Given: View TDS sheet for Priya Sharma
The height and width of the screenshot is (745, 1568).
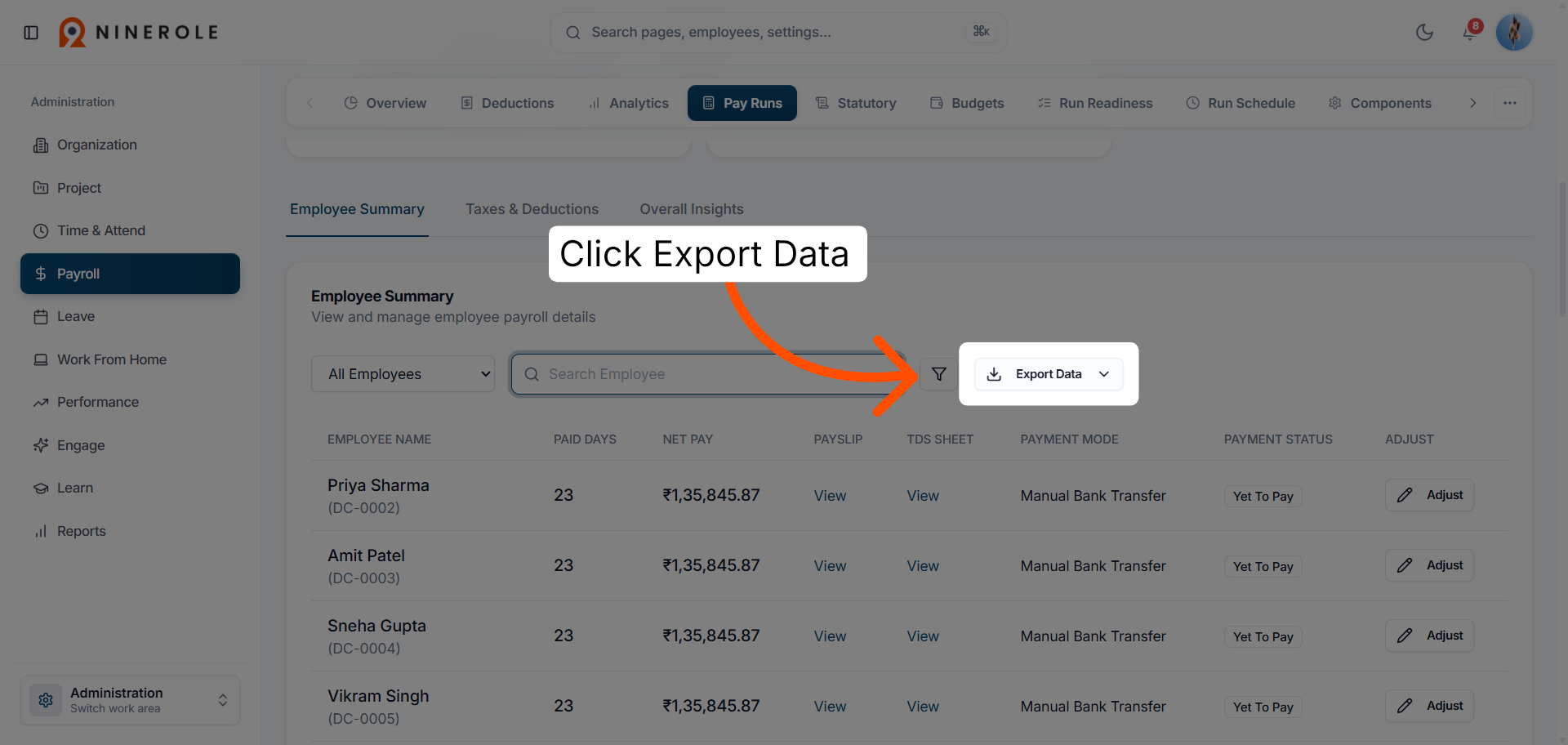Looking at the screenshot, I should pyautogui.click(x=923, y=496).
